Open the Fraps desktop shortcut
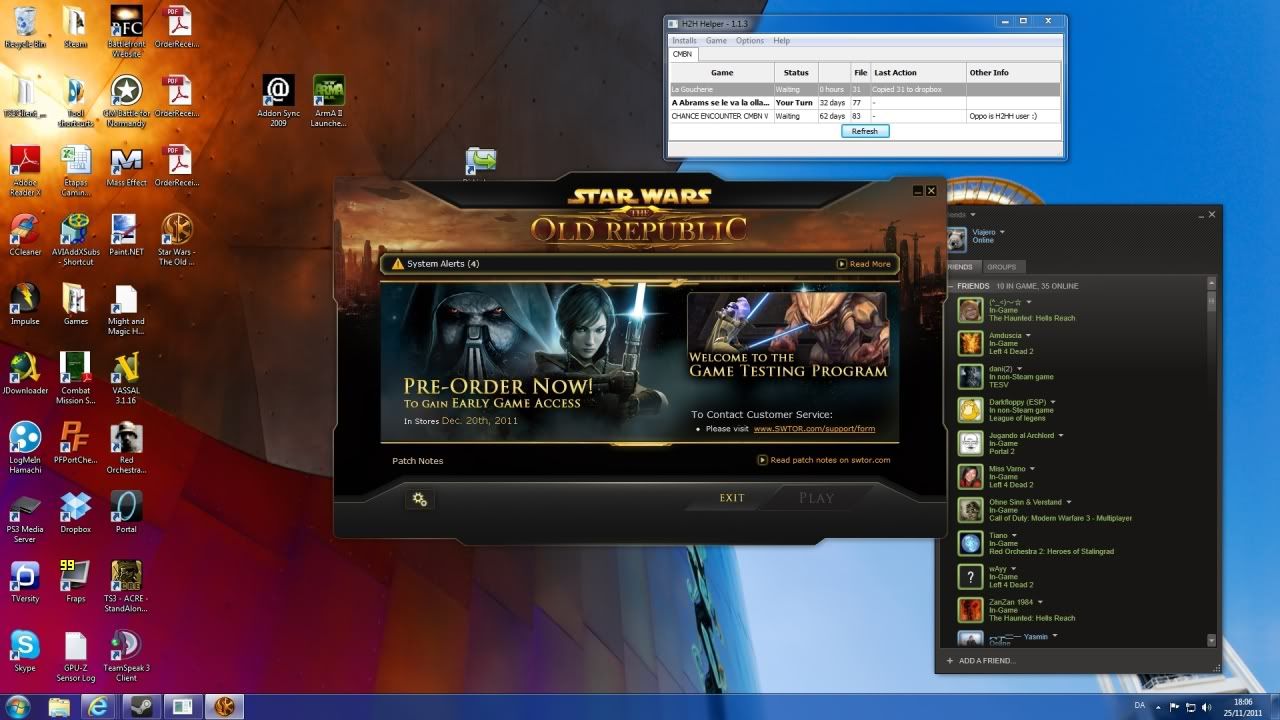The image size is (1280, 720). tap(75, 581)
